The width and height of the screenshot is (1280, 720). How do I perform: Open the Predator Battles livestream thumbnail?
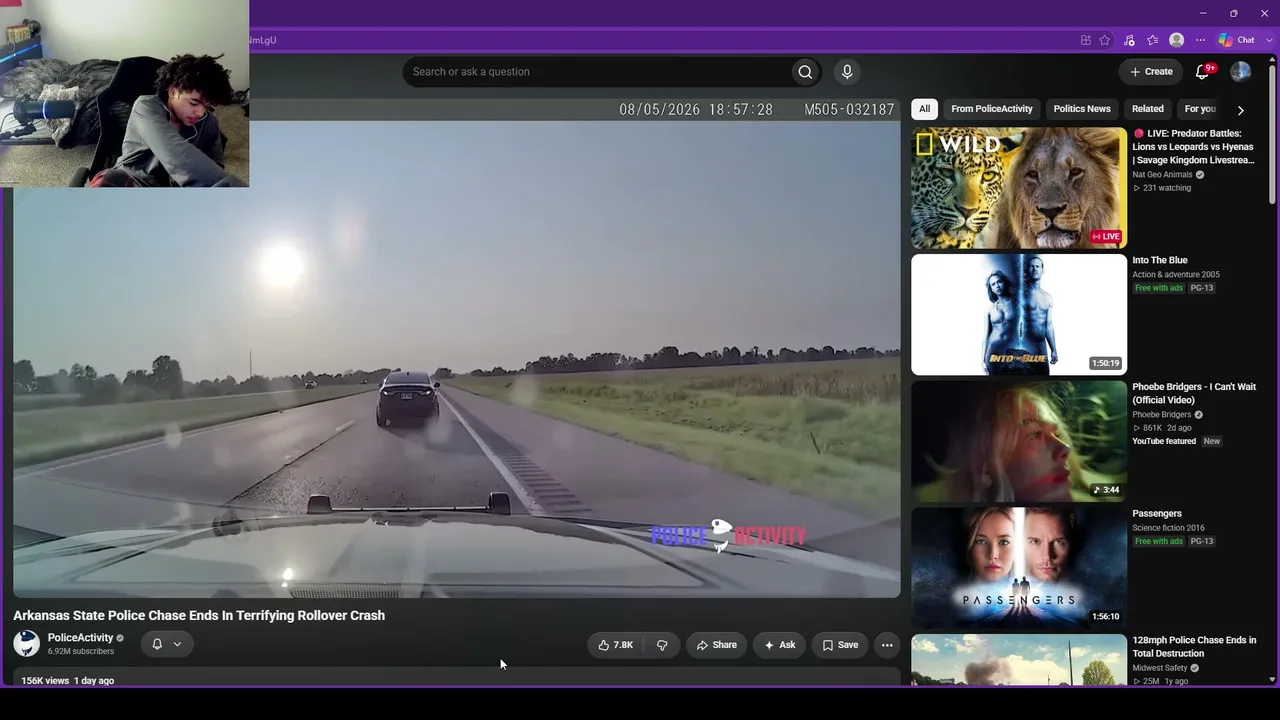(1019, 188)
